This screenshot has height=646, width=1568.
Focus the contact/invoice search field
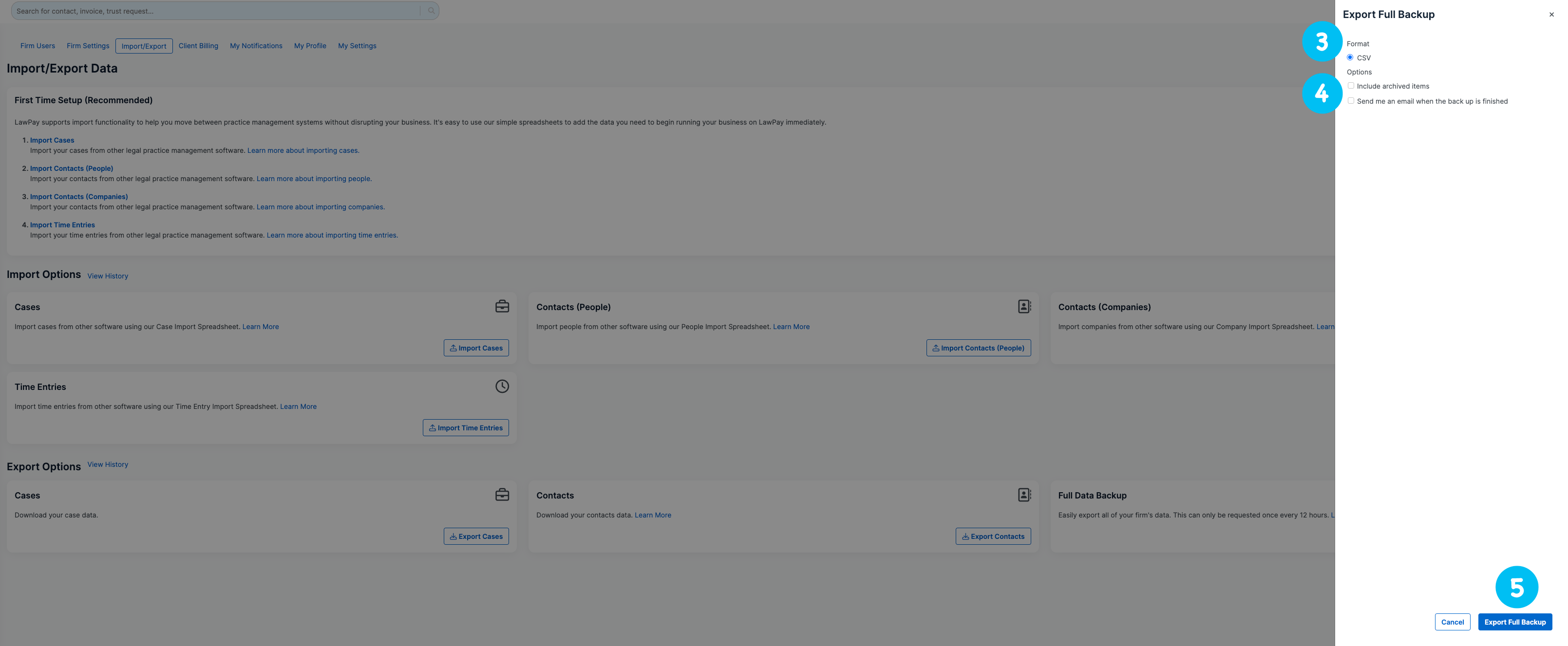pyautogui.click(x=213, y=11)
